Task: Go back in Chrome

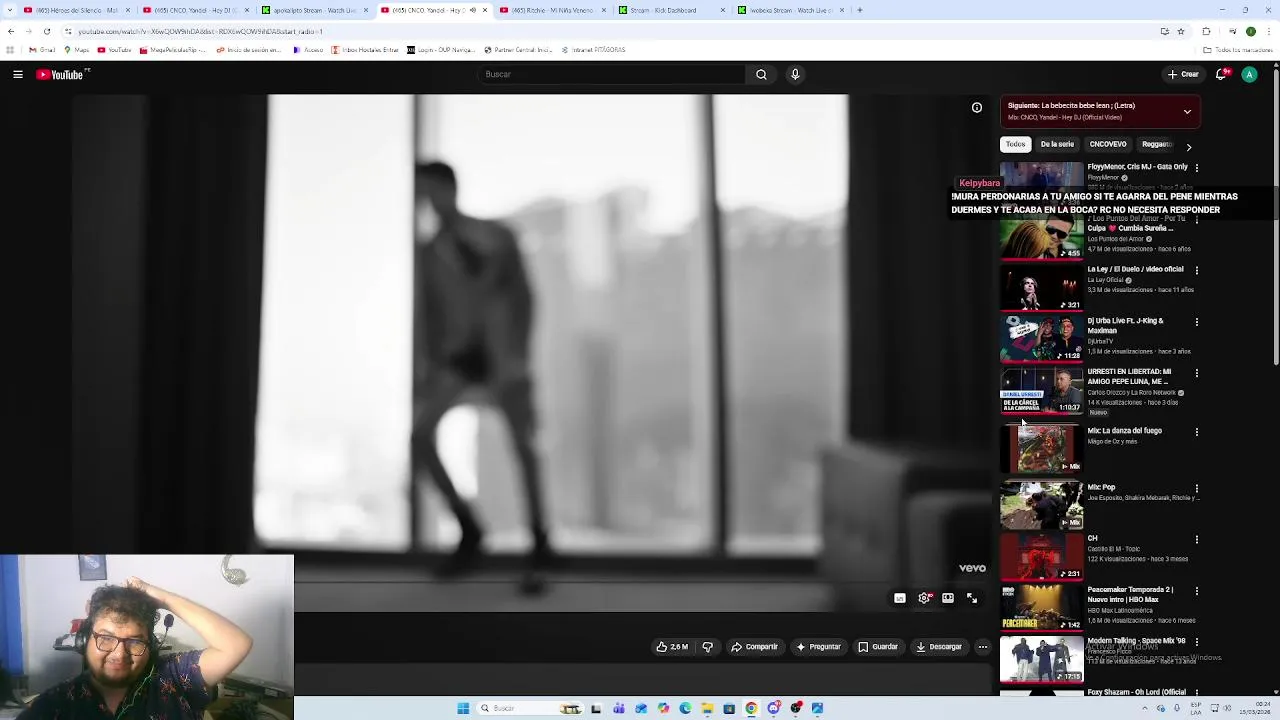Action: tap(11, 31)
